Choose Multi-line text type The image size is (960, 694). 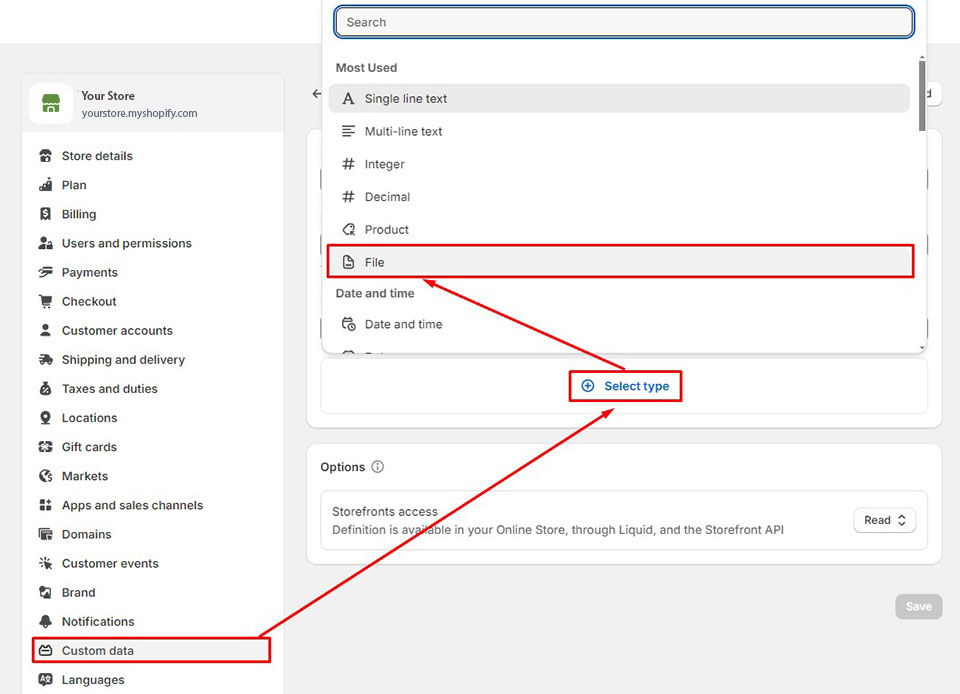(619, 131)
